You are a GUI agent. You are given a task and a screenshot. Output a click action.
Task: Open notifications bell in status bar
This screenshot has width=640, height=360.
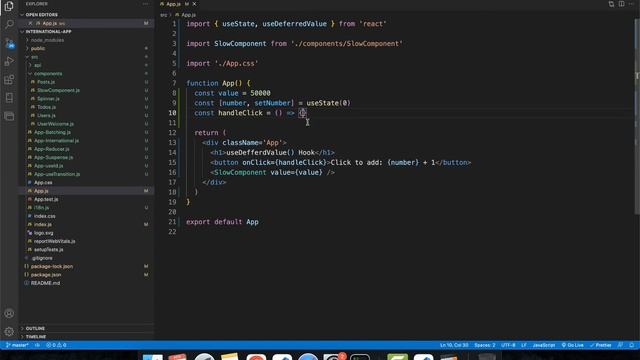[x=631, y=345]
